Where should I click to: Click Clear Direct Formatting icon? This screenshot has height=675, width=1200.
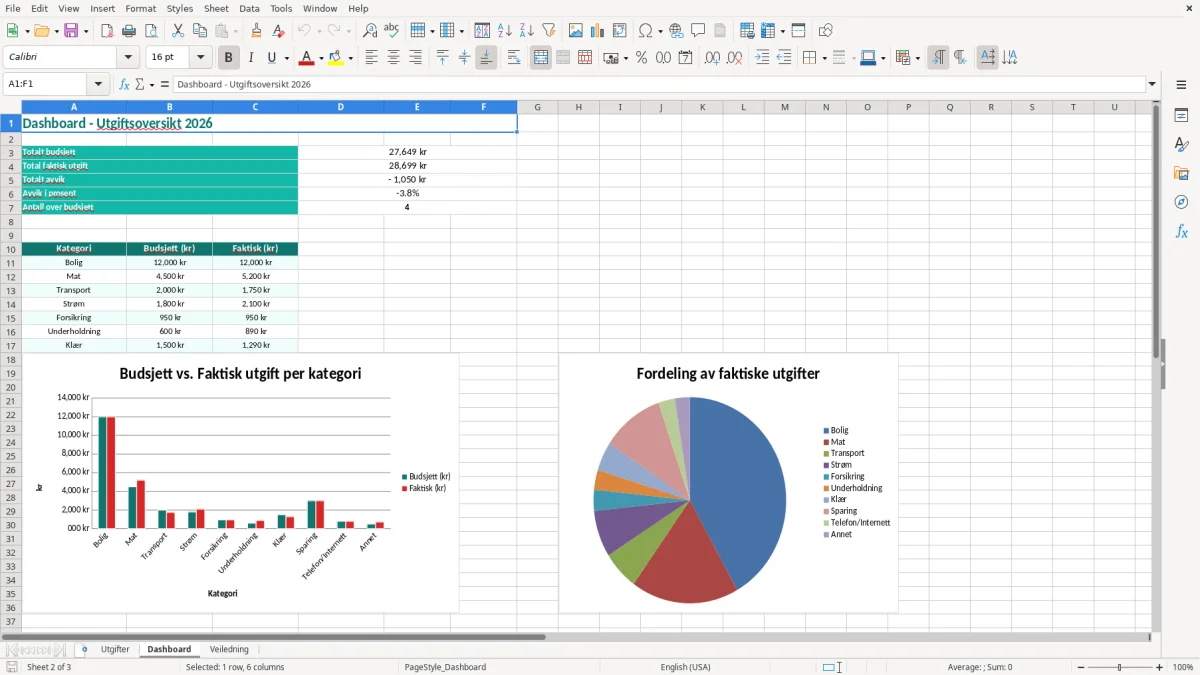278,31
